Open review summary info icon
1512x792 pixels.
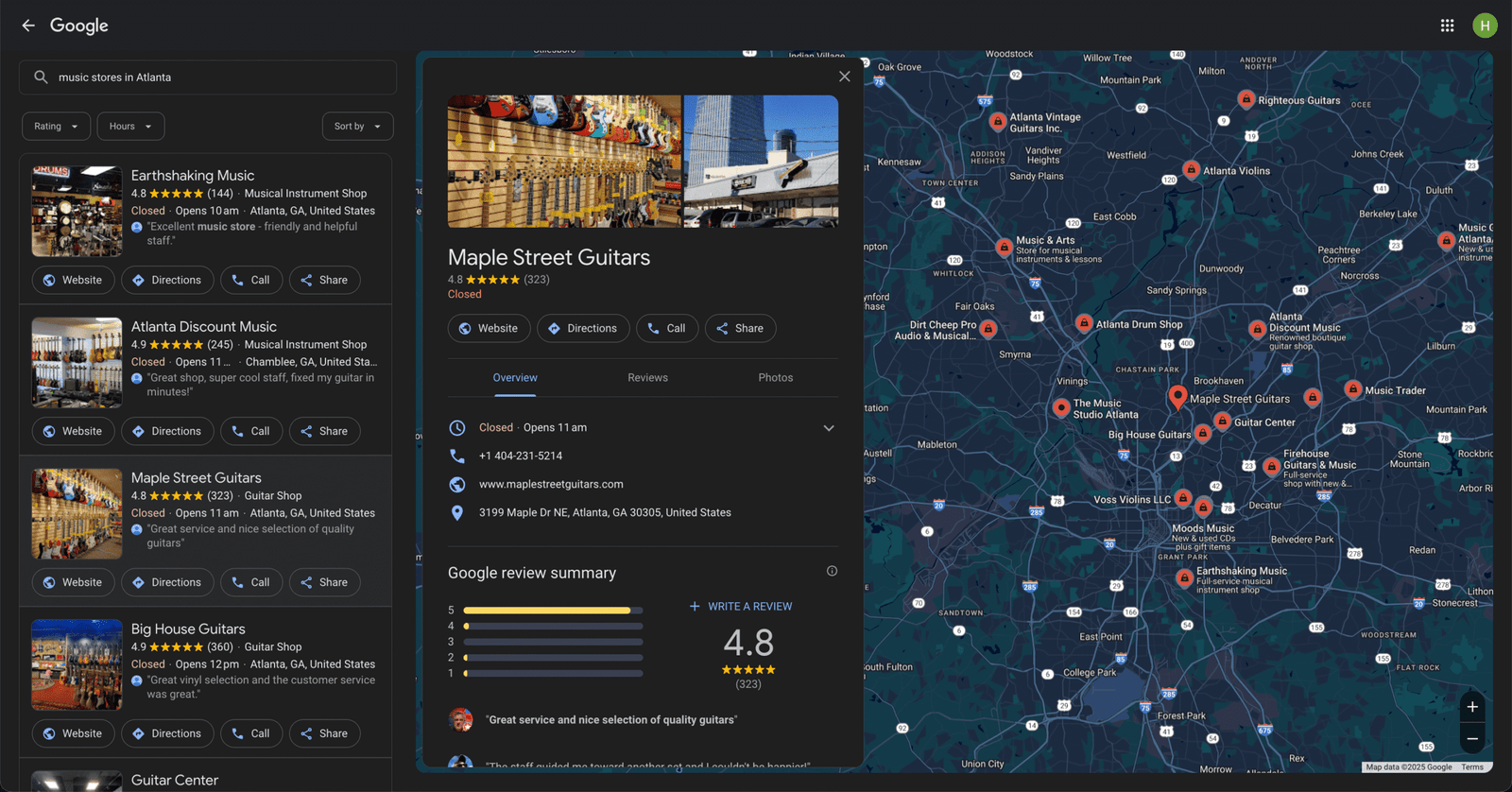(x=832, y=571)
